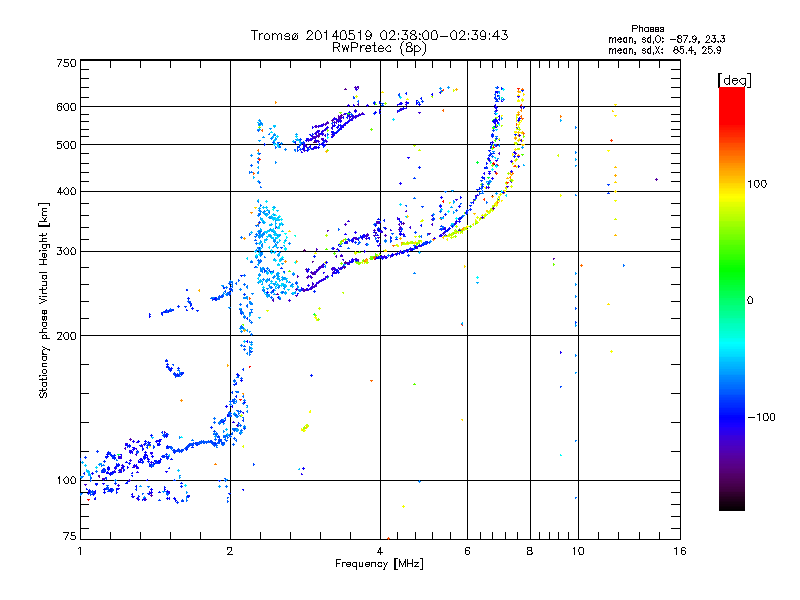Click the 'Stationary phase Virtual Height [km]' axis title
800x600 pixels.
pos(44,300)
